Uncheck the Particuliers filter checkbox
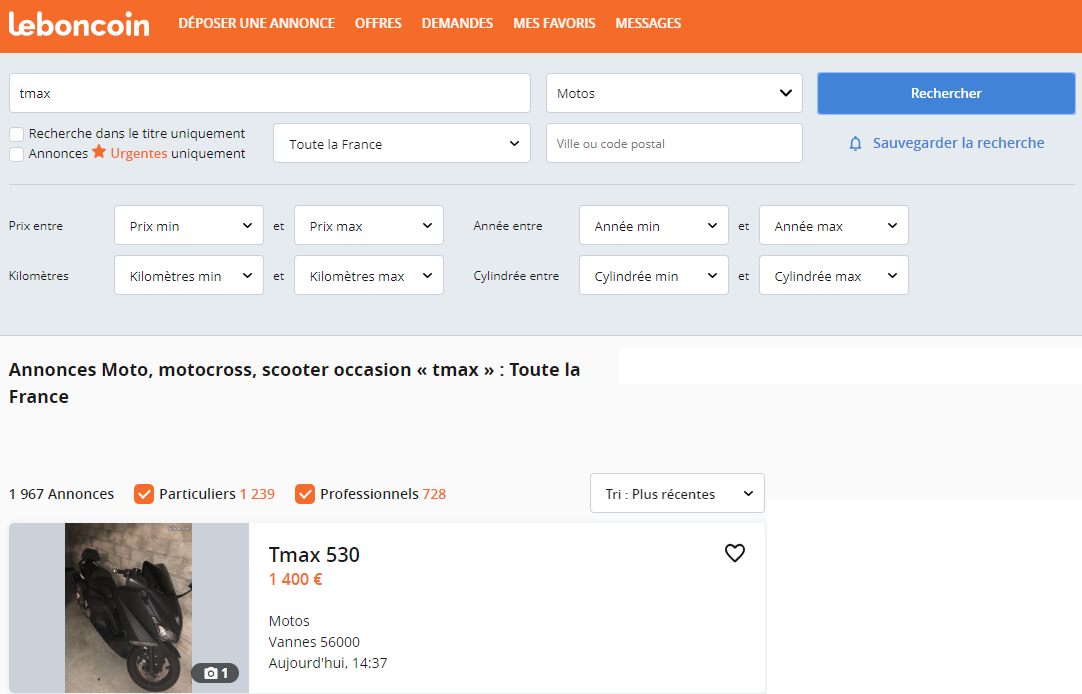This screenshot has width=1082, height=694. 144,494
